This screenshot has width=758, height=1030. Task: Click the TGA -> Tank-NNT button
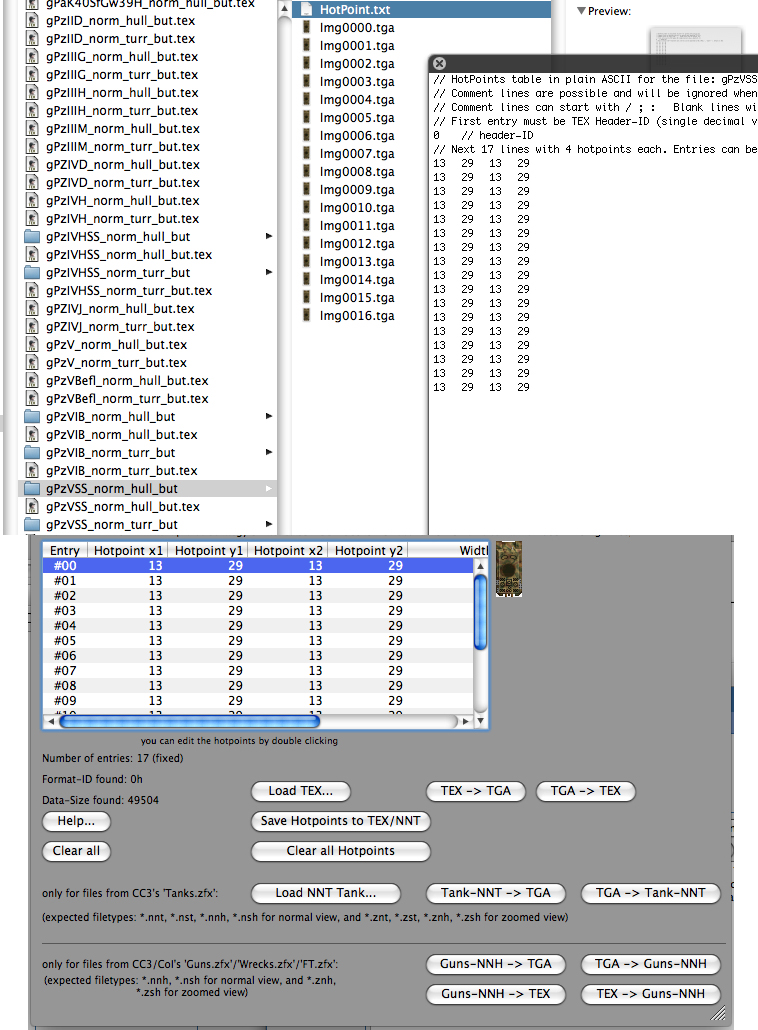651,893
